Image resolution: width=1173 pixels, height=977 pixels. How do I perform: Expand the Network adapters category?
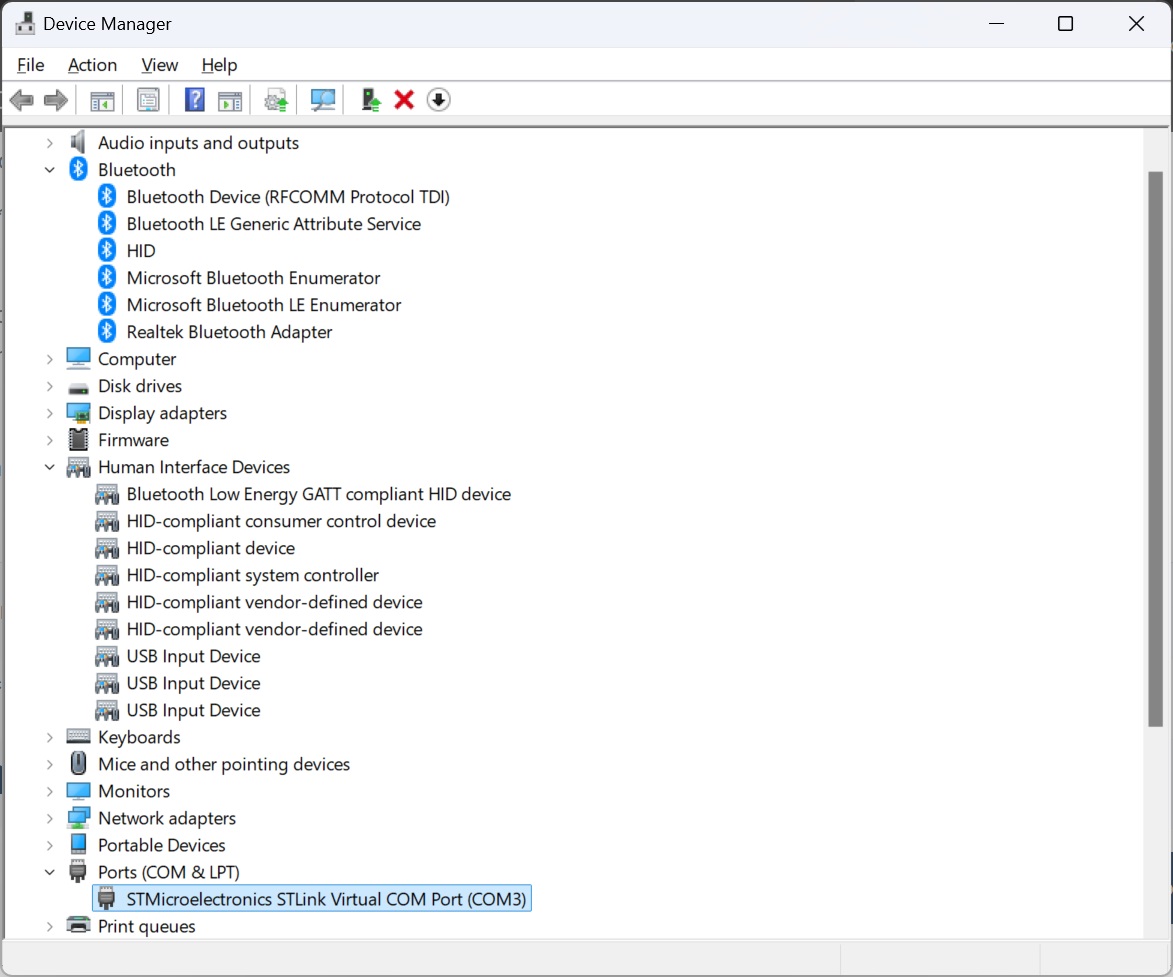coord(49,817)
